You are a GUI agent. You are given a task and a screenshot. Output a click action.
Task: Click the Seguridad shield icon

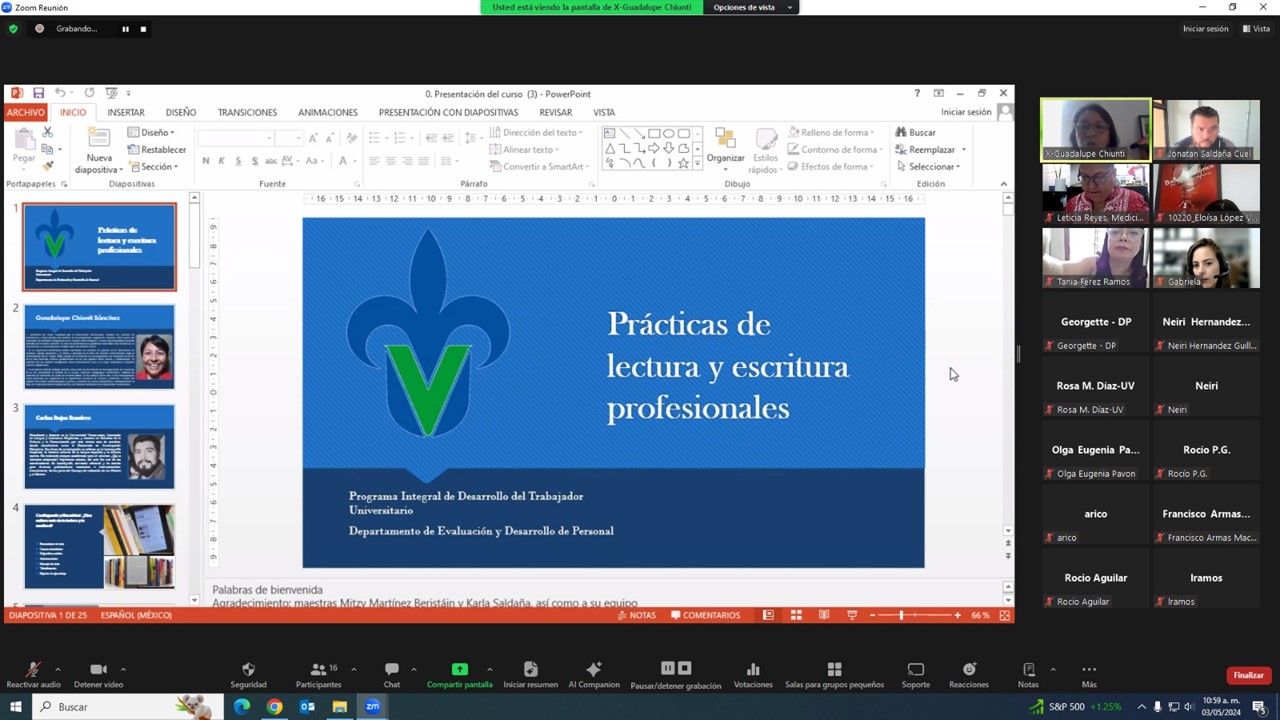(248, 670)
